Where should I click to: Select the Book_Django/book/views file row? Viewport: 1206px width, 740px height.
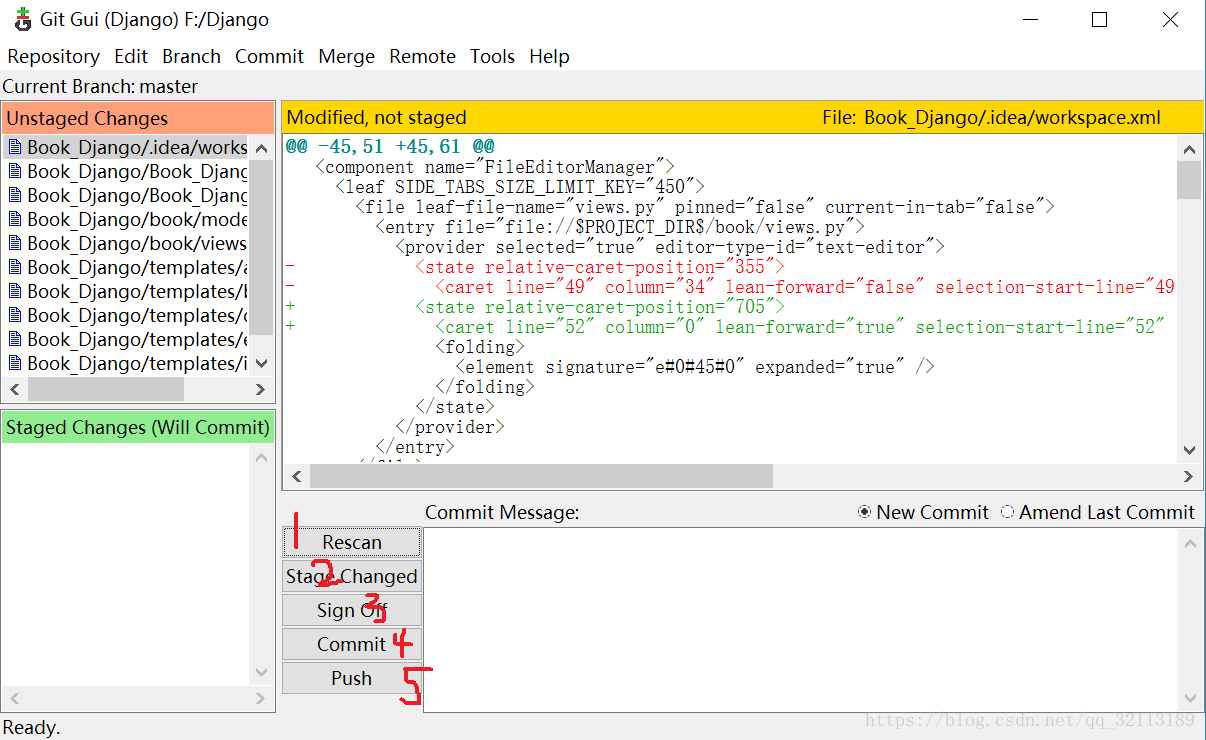[125, 243]
